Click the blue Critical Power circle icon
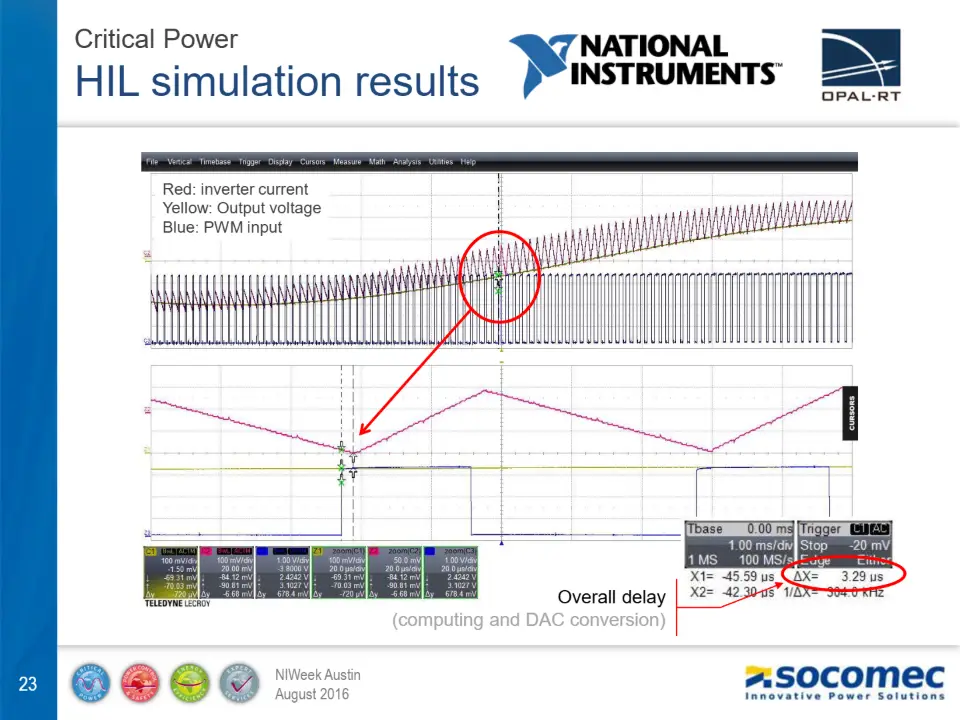The image size is (960, 720). pyautogui.click(x=91, y=683)
